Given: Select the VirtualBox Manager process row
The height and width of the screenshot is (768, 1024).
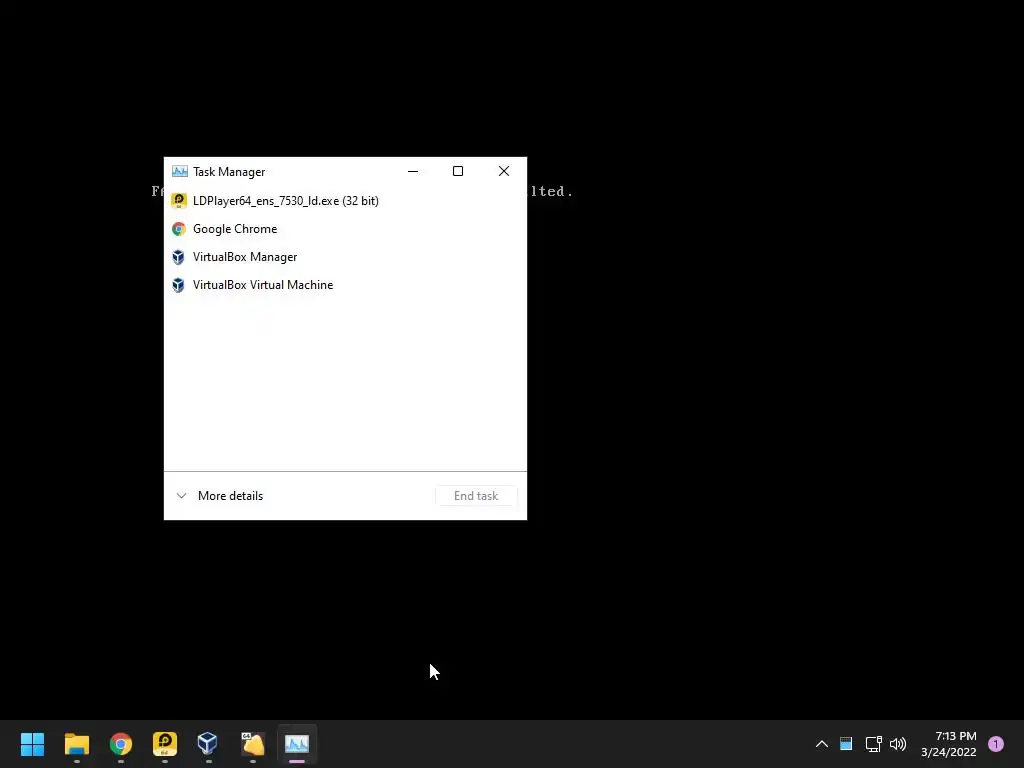Looking at the screenshot, I should (x=345, y=257).
